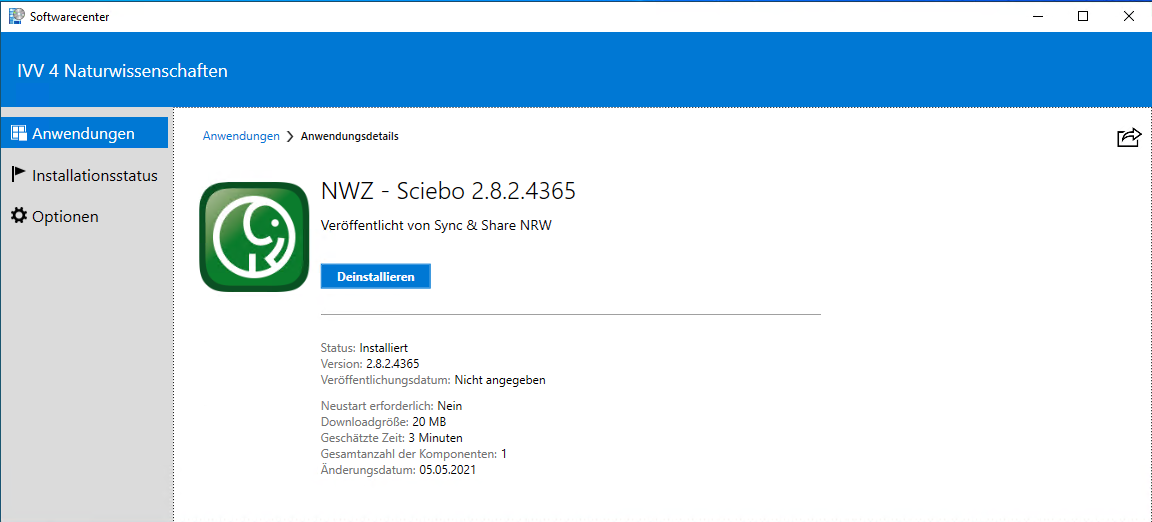Open the Optionen sidebar section
Image resolution: width=1152 pixels, height=522 pixels.
(65, 217)
